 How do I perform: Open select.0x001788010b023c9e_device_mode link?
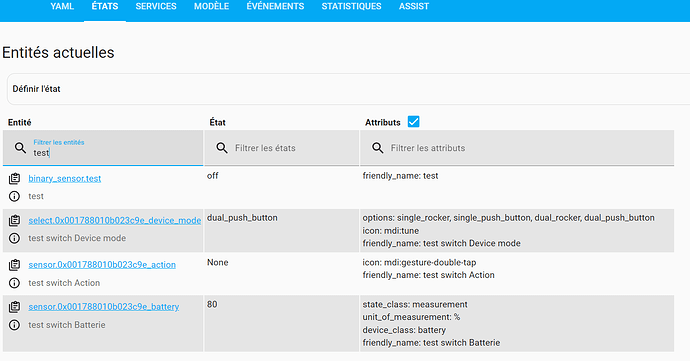coord(115,220)
